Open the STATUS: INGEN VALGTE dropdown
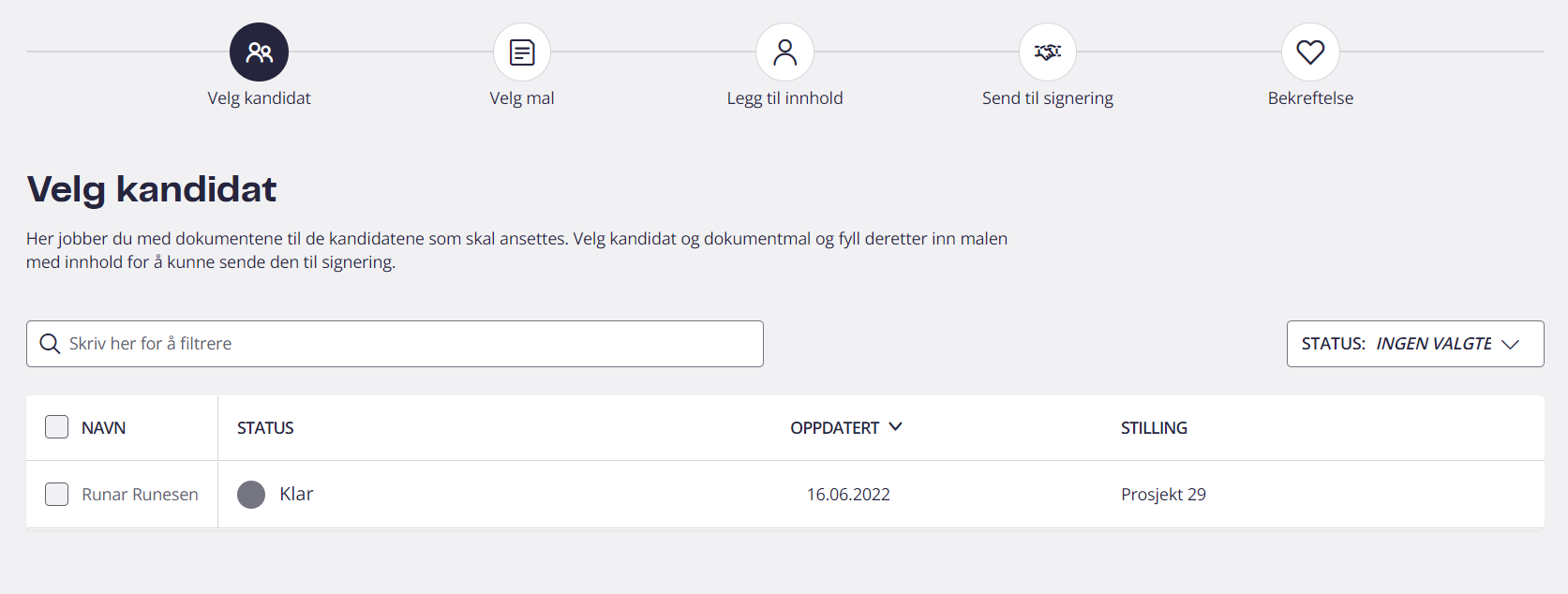 1415,344
